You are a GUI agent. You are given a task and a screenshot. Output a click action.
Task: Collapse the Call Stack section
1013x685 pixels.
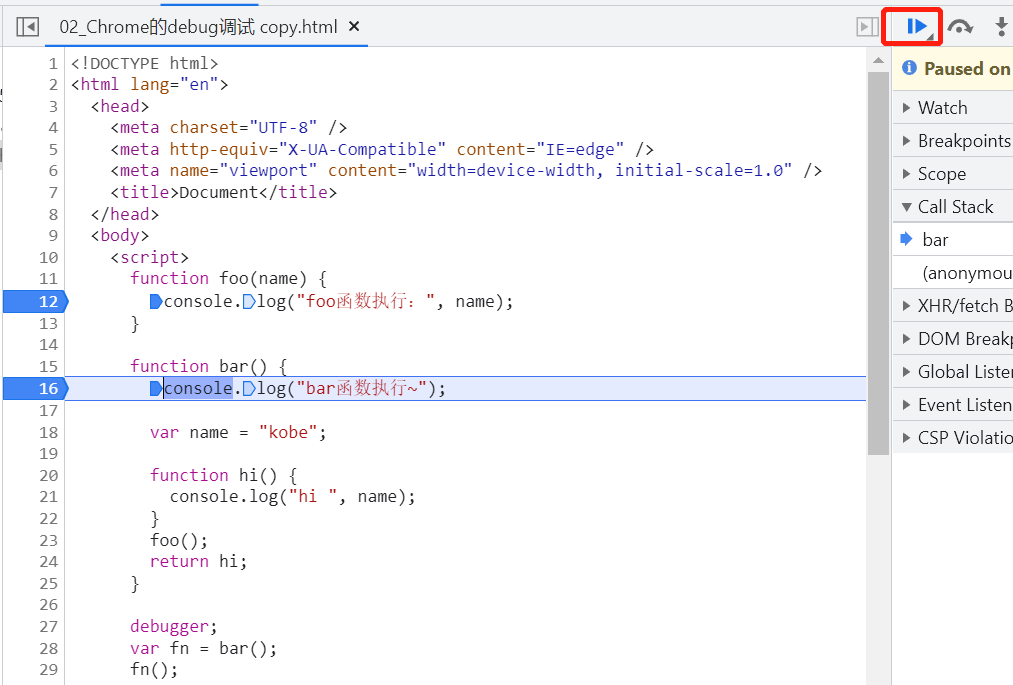click(955, 207)
